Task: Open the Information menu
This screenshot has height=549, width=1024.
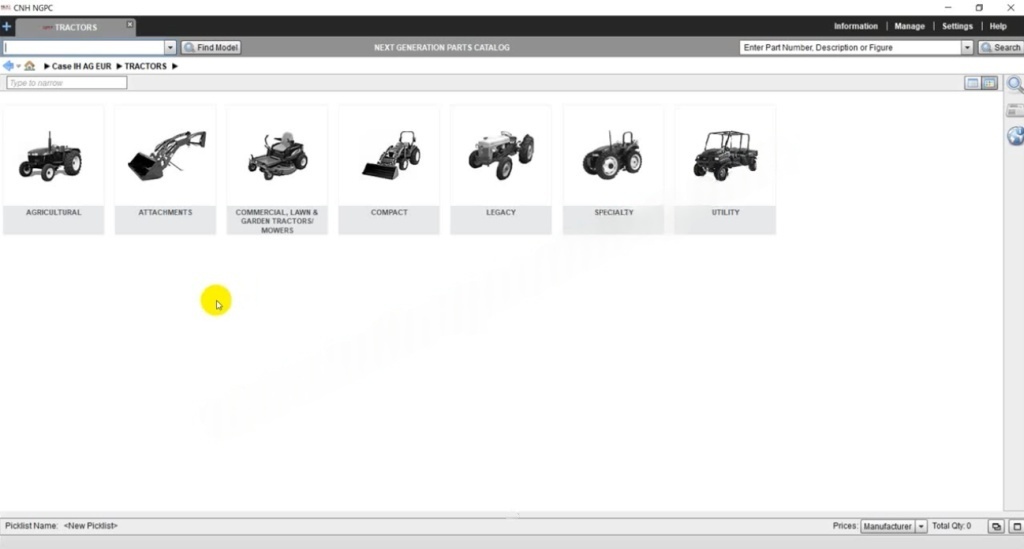Action: (x=855, y=26)
